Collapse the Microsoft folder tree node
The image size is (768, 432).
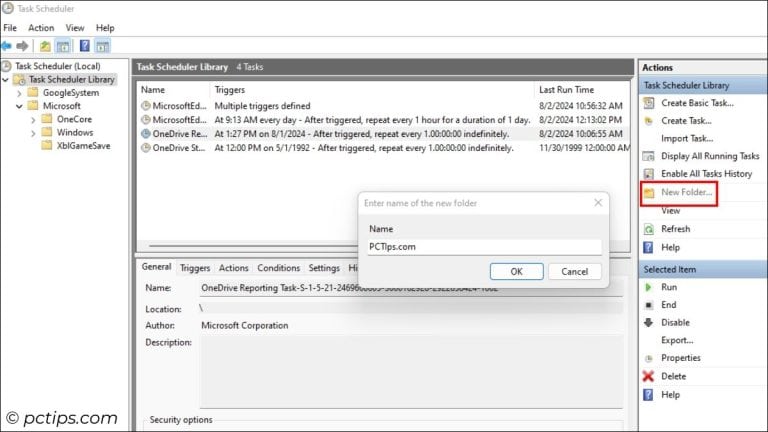[x=19, y=106]
